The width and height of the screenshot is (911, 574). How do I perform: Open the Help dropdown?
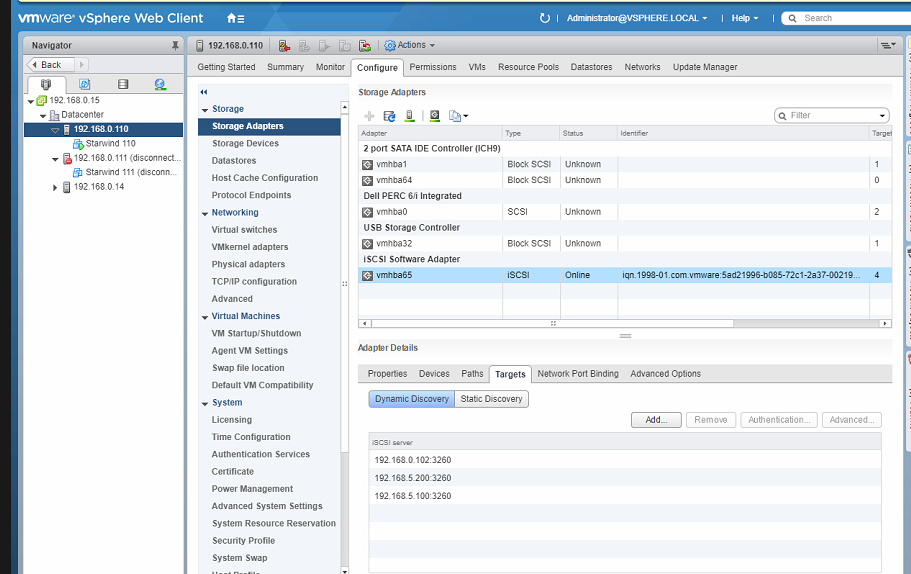745,18
